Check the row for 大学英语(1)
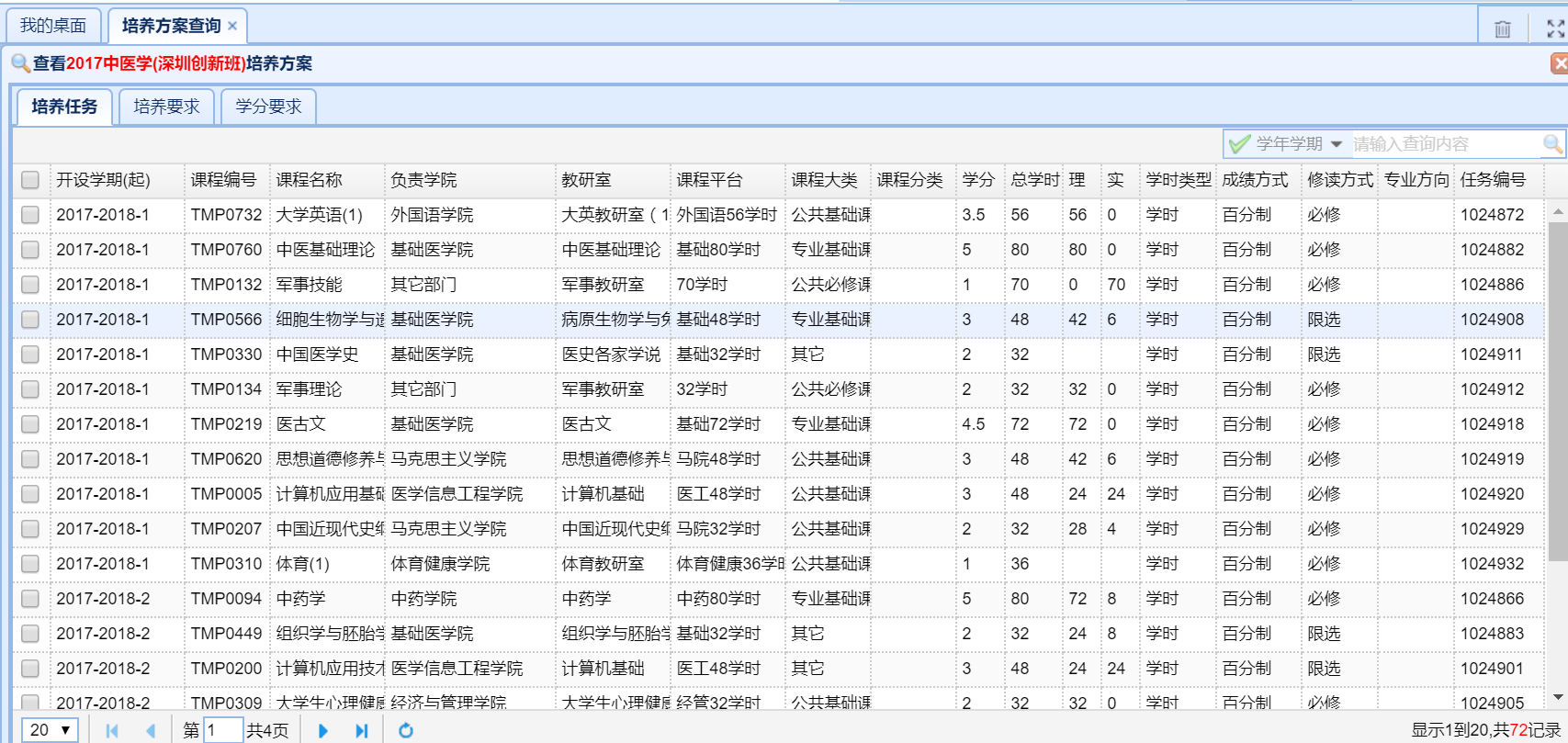The width and height of the screenshot is (1568, 743). click(x=30, y=215)
